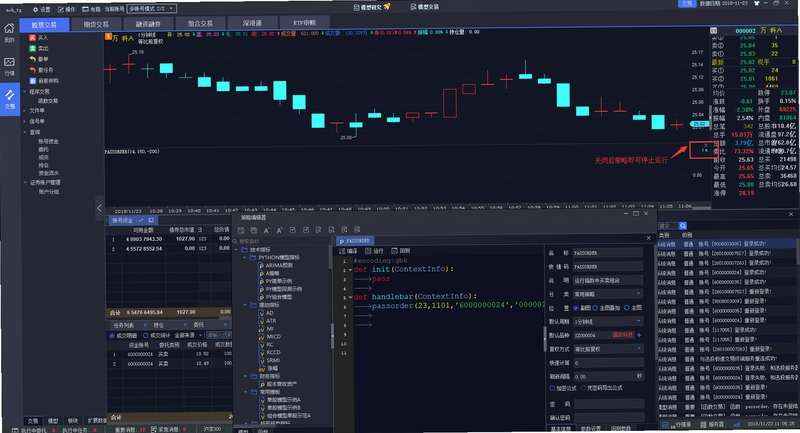The image size is (800, 433).
Task: Click the 搜索指标 search field
Action: pos(282,241)
